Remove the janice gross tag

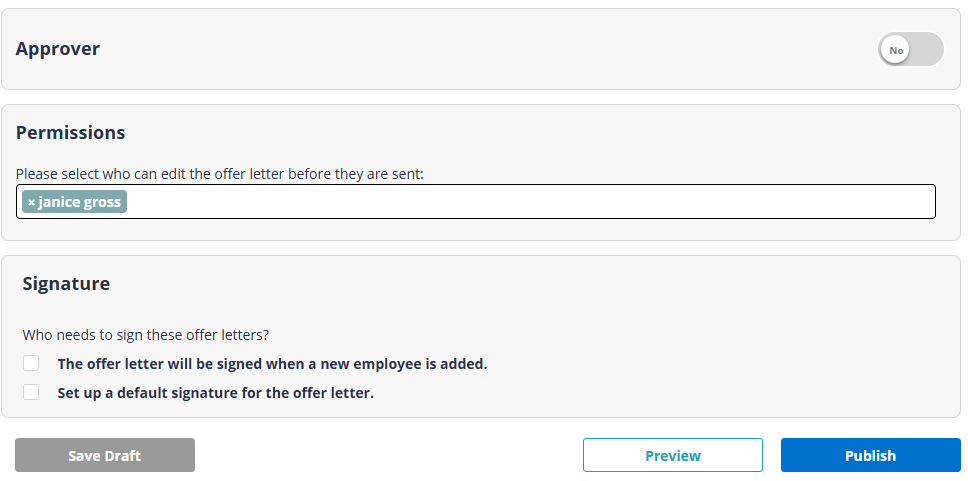pos(31,202)
